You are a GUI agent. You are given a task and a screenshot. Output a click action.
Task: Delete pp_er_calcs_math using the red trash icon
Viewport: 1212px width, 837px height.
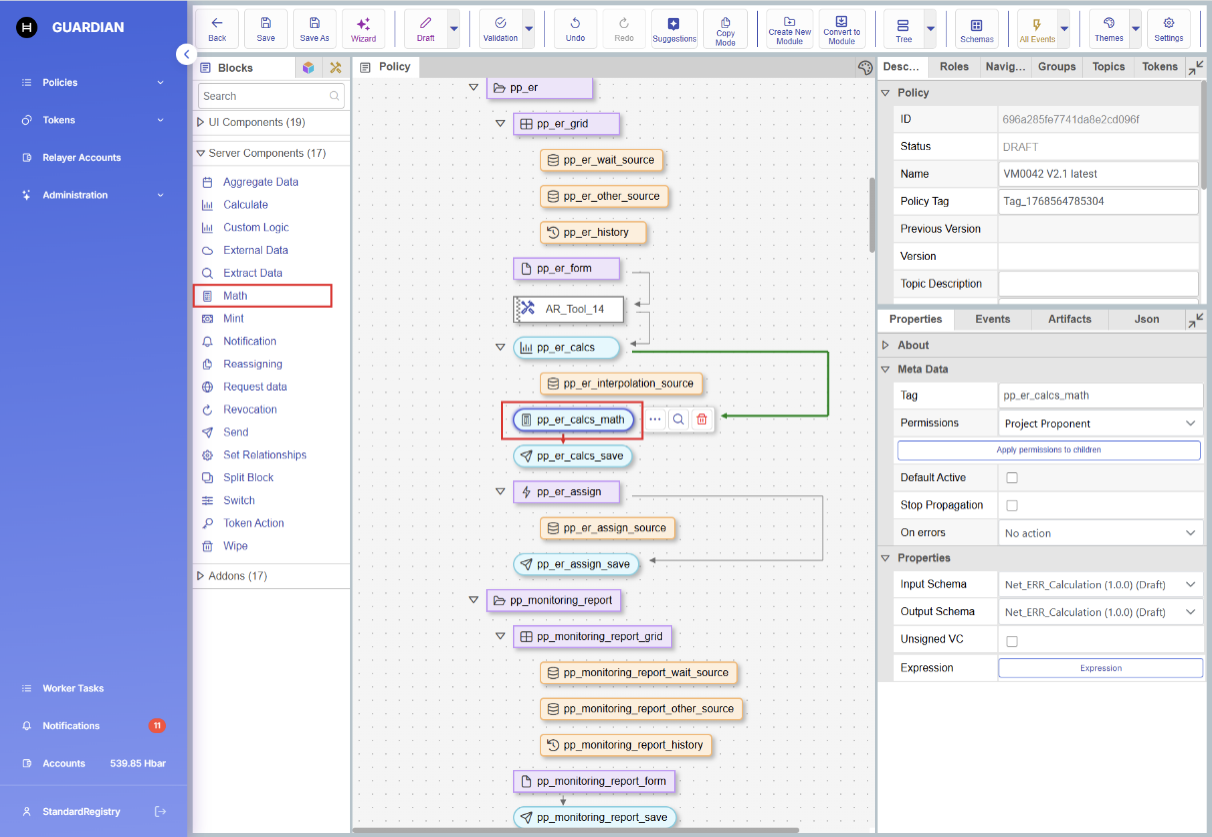702,420
